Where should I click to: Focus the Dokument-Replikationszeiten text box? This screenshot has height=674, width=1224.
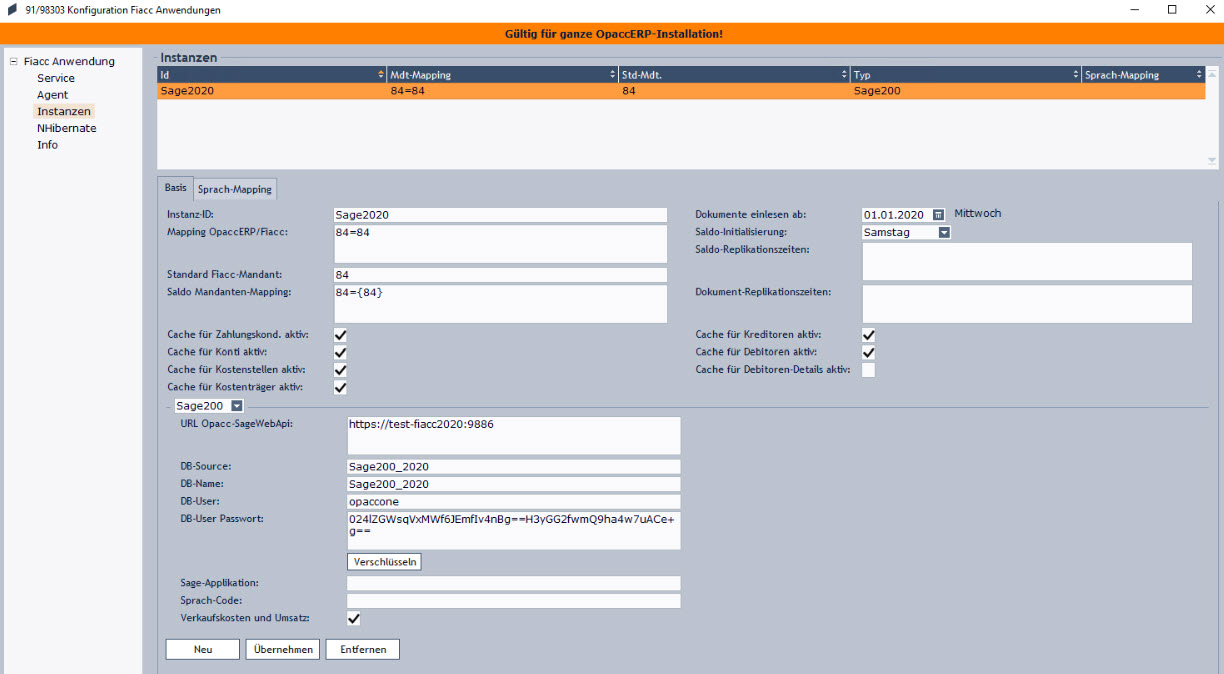[x=1027, y=304]
